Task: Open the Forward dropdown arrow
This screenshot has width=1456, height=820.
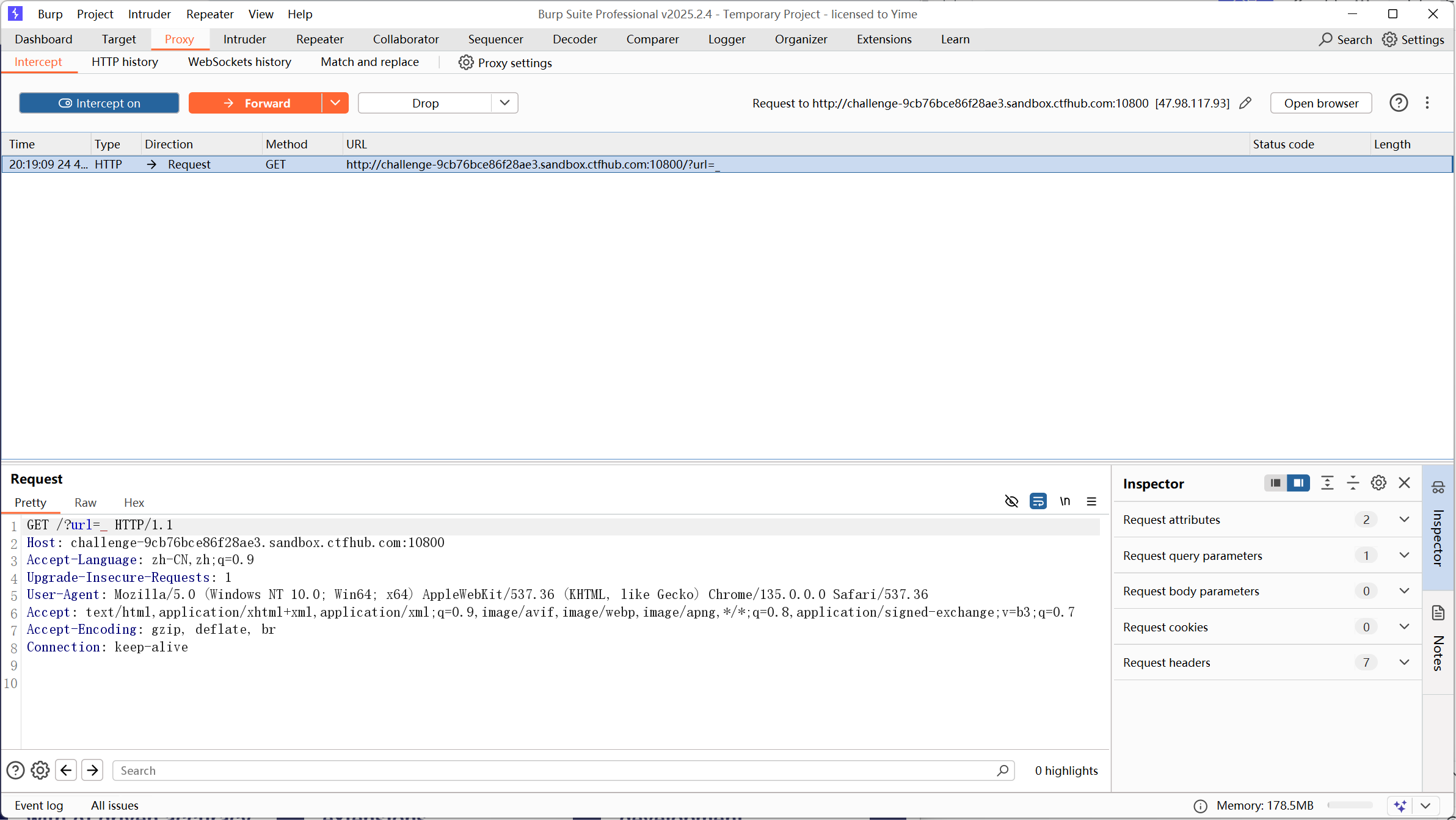Action: coord(335,103)
